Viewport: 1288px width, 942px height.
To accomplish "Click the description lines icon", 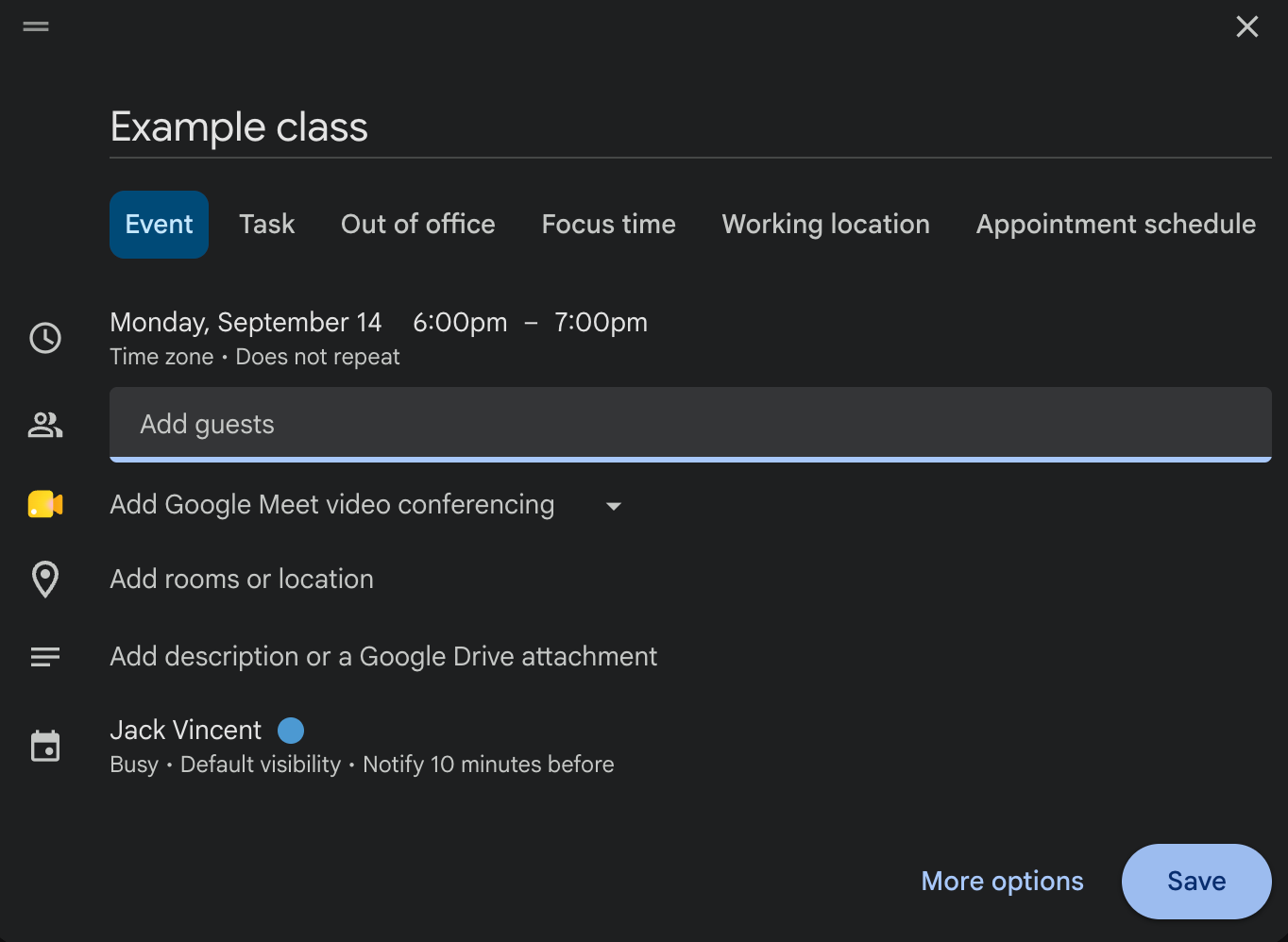I will tap(45, 657).
